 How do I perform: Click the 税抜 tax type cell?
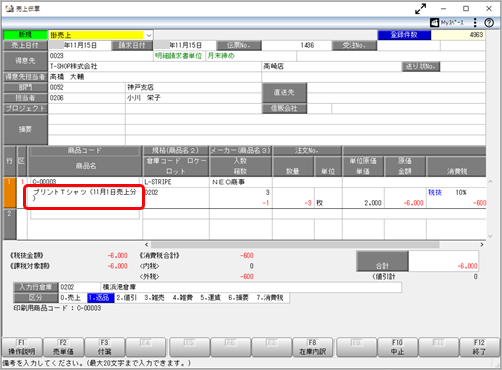pos(435,192)
